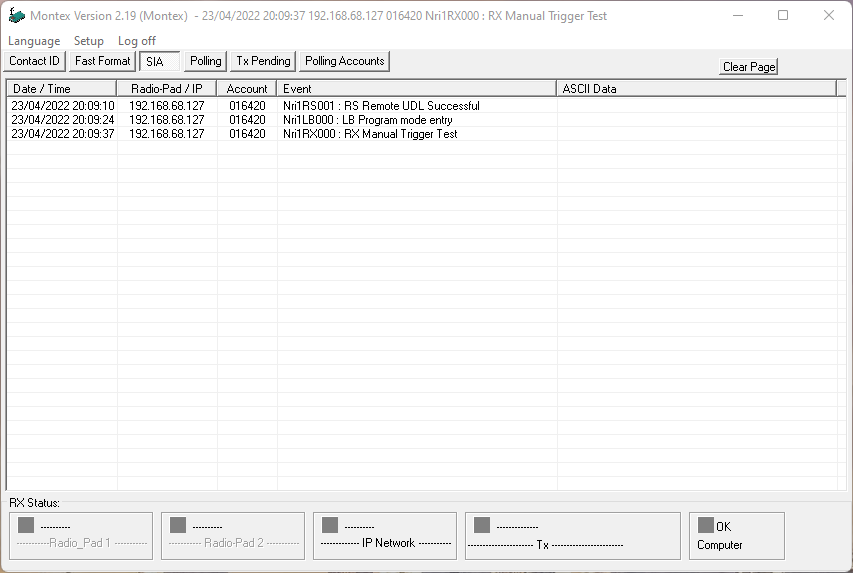Select the RS Remote UDL Successful event row

click(x=381, y=106)
